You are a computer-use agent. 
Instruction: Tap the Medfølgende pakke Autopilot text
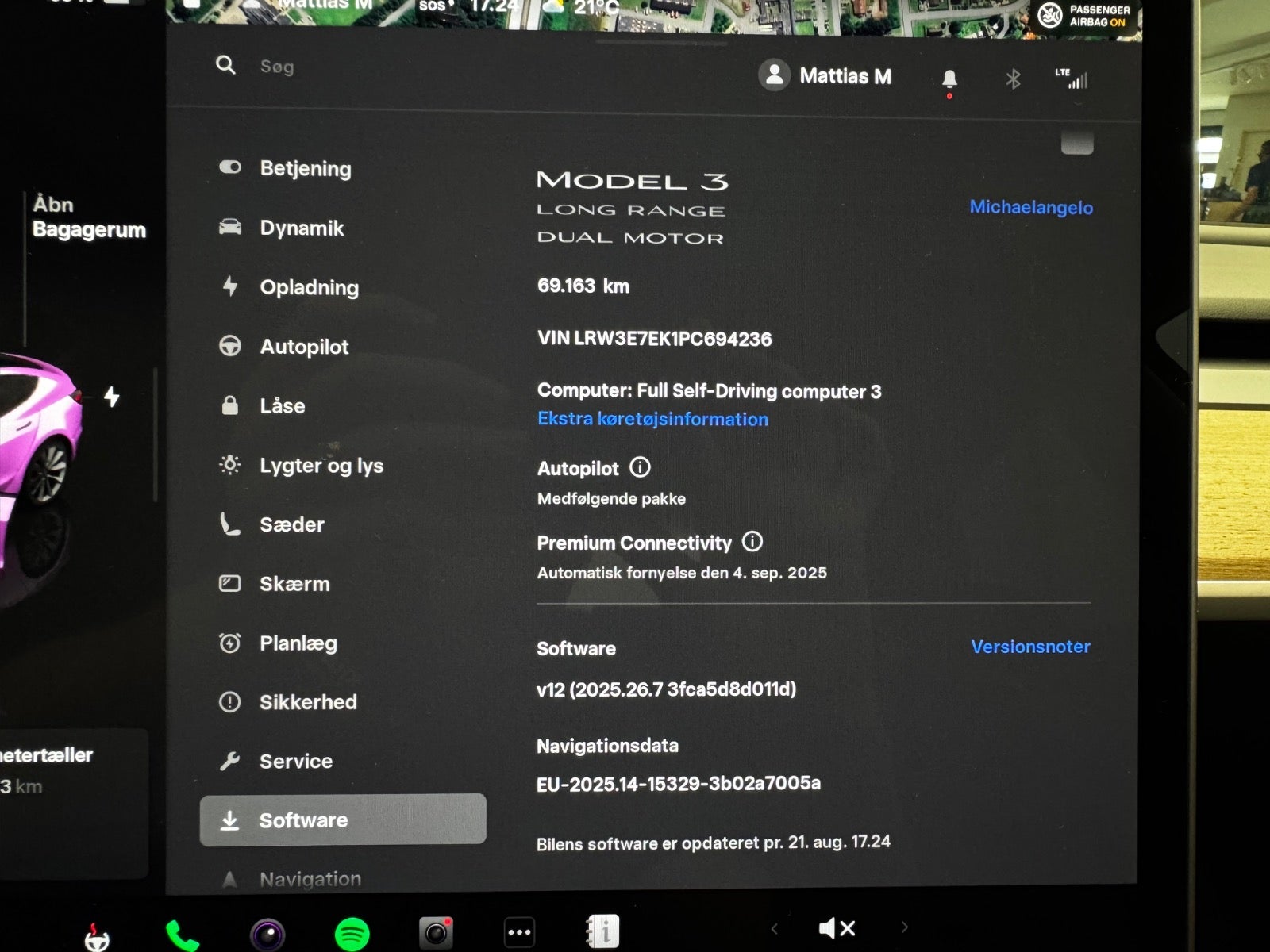click(611, 499)
